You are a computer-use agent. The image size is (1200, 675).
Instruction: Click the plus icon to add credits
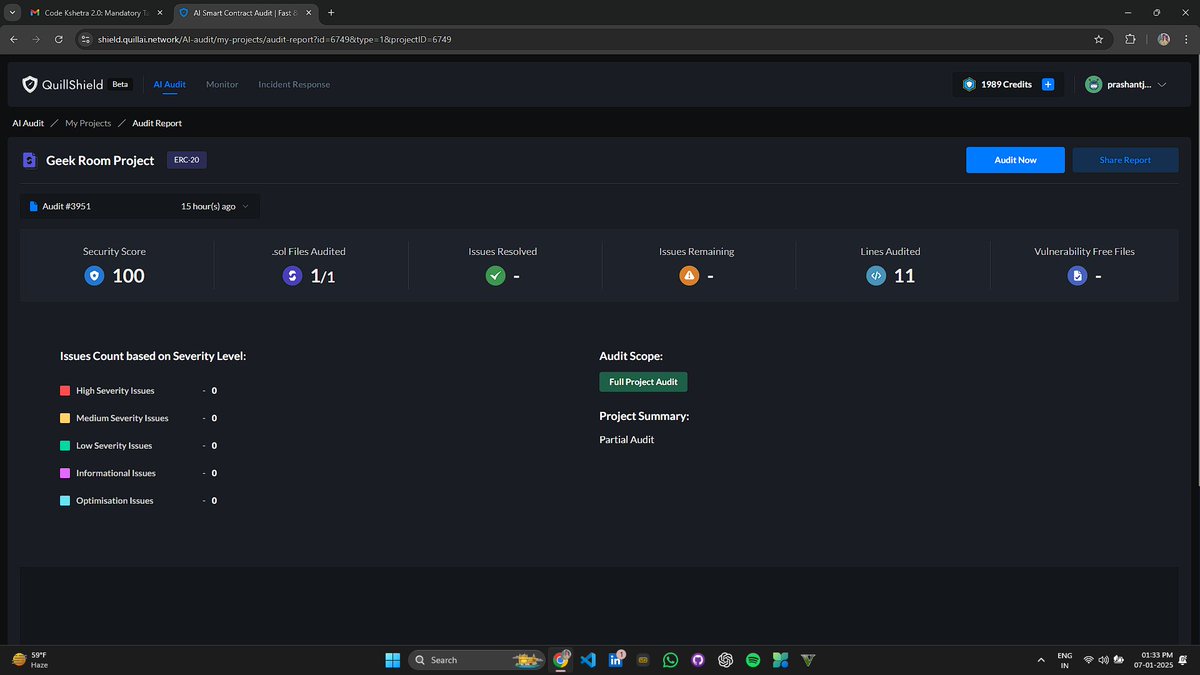[x=1048, y=85]
